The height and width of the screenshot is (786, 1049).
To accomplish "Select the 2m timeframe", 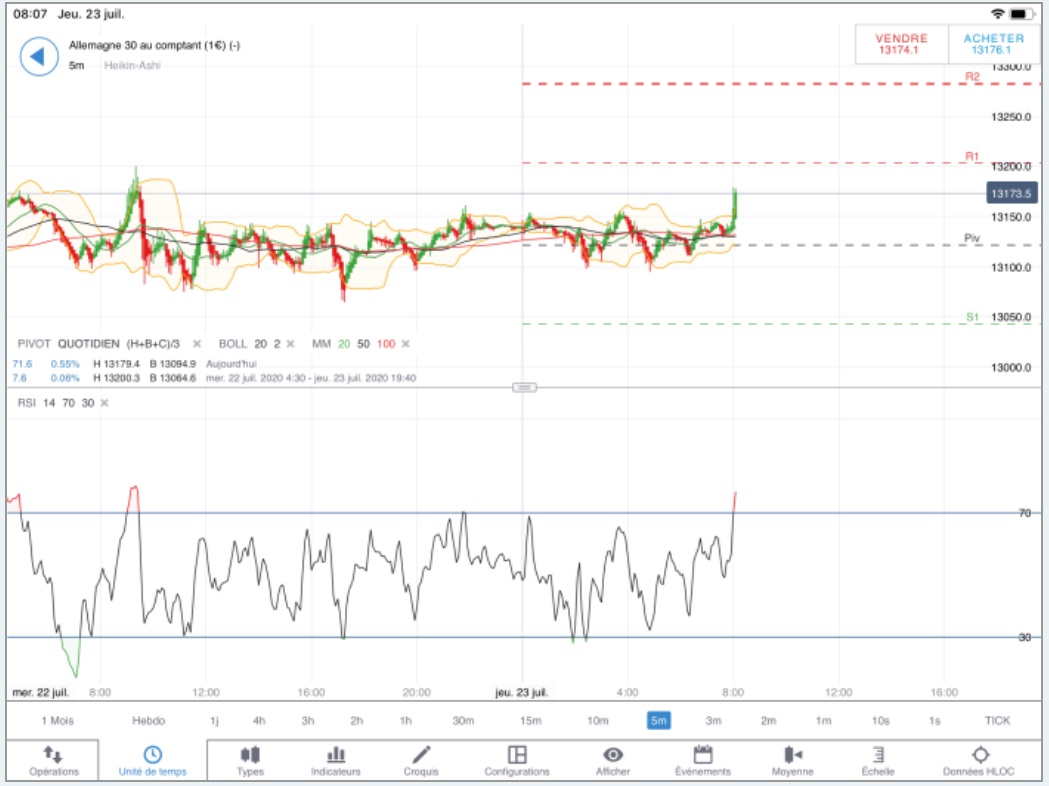I will point(768,720).
